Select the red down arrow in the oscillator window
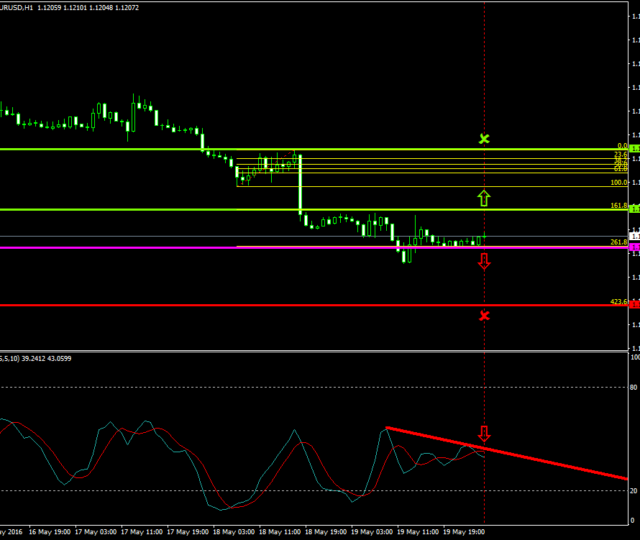This screenshot has width=640, height=540. pos(484,433)
